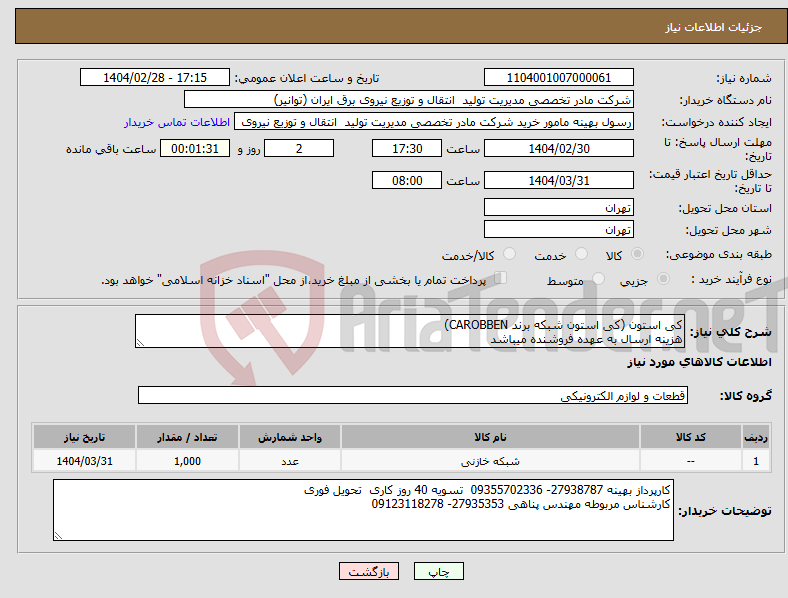The width and height of the screenshot is (788, 598).
Task: Select the خدمت radio button
Action: [581, 254]
